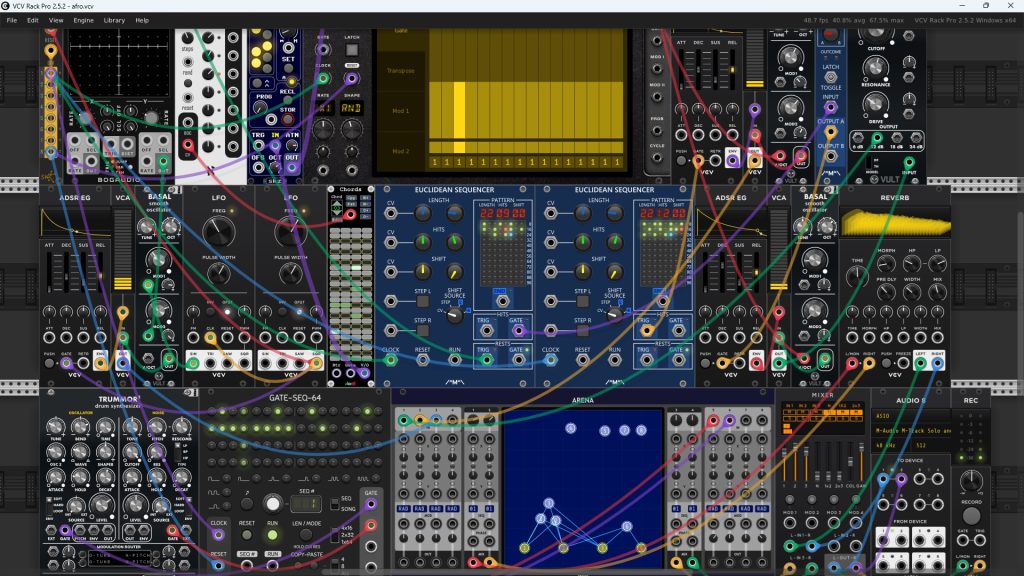
Task: Click the BEND knob on Trummor
Action: point(80,427)
